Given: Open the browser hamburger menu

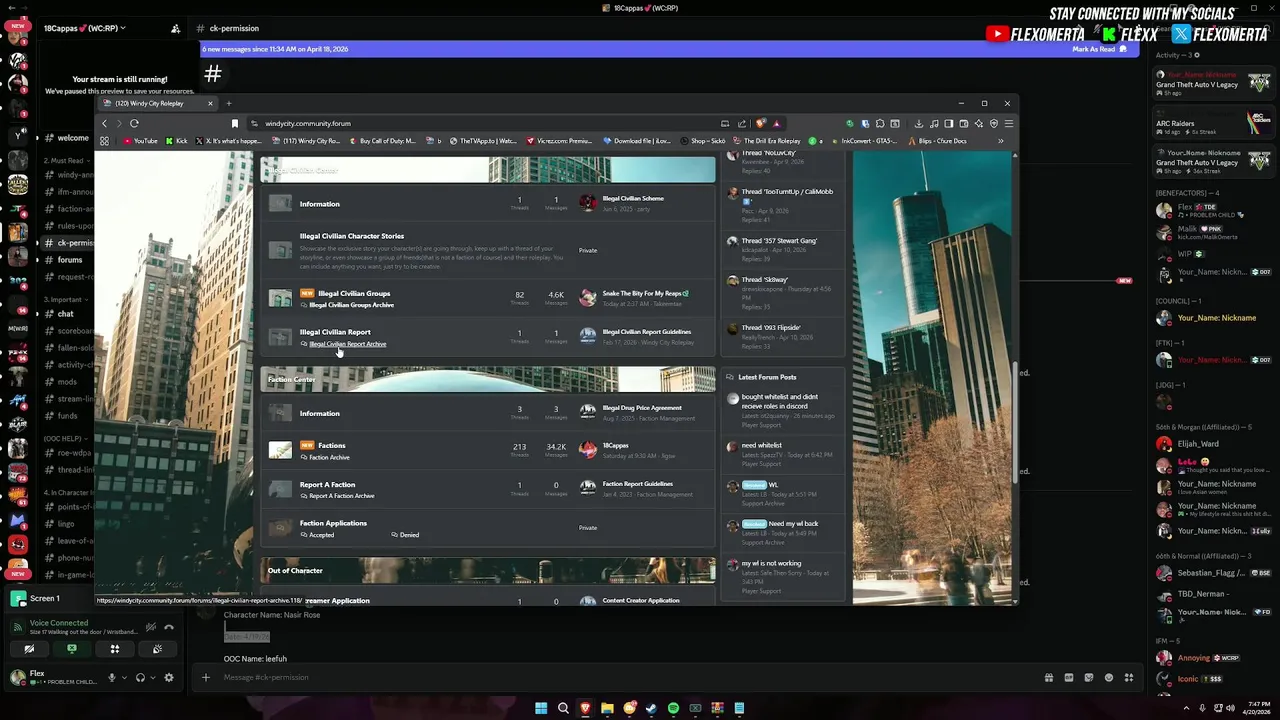Looking at the screenshot, I should pyautogui.click(x=1009, y=123).
